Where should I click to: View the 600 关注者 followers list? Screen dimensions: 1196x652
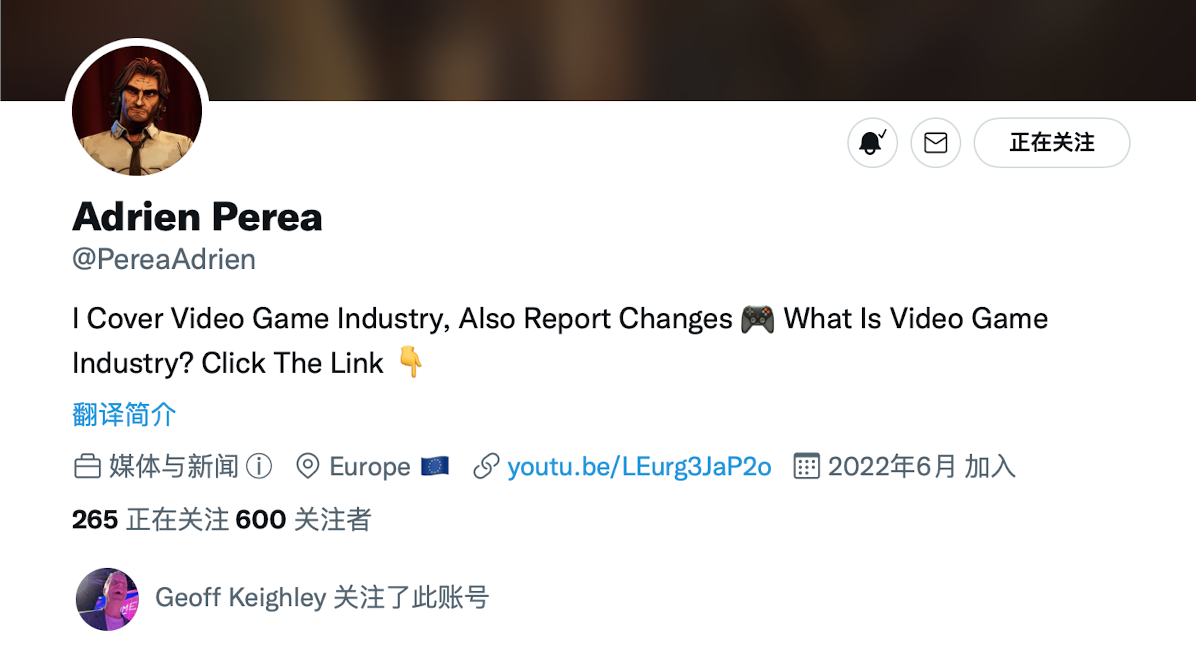click(x=304, y=519)
